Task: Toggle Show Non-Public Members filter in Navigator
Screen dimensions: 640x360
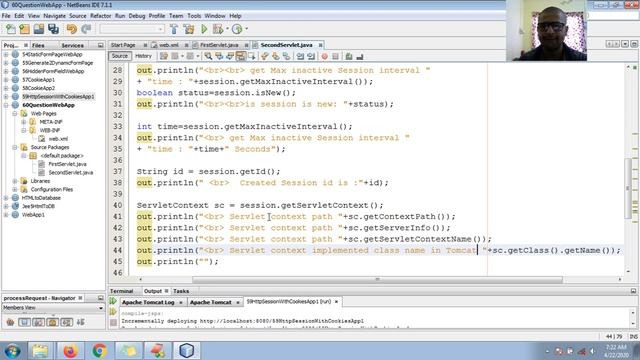Action: 53,322
